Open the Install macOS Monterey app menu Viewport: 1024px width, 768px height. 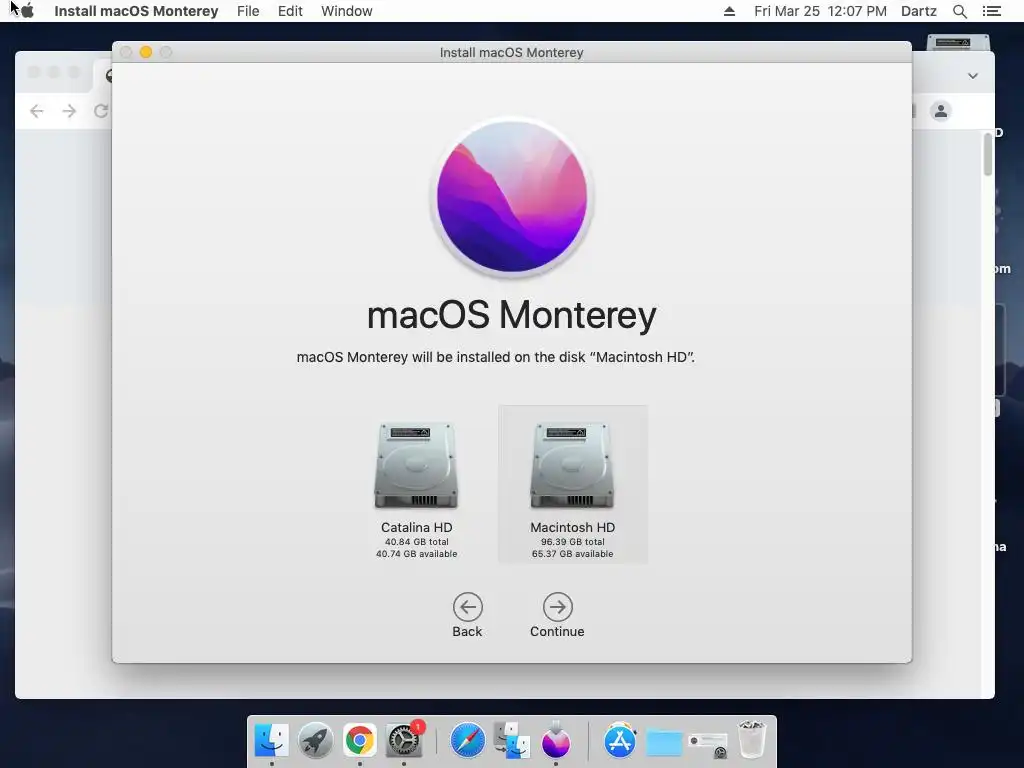pyautogui.click(x=136, y=11)
